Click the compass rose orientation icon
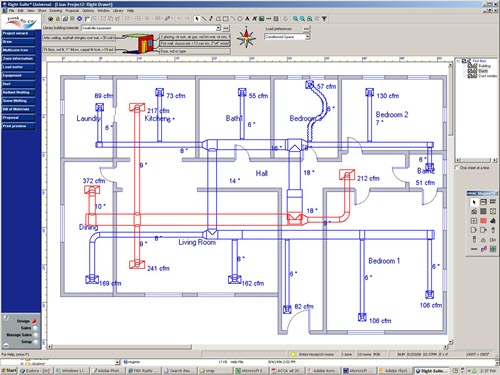Screen dimensions: 500x375 click(246, 37)
